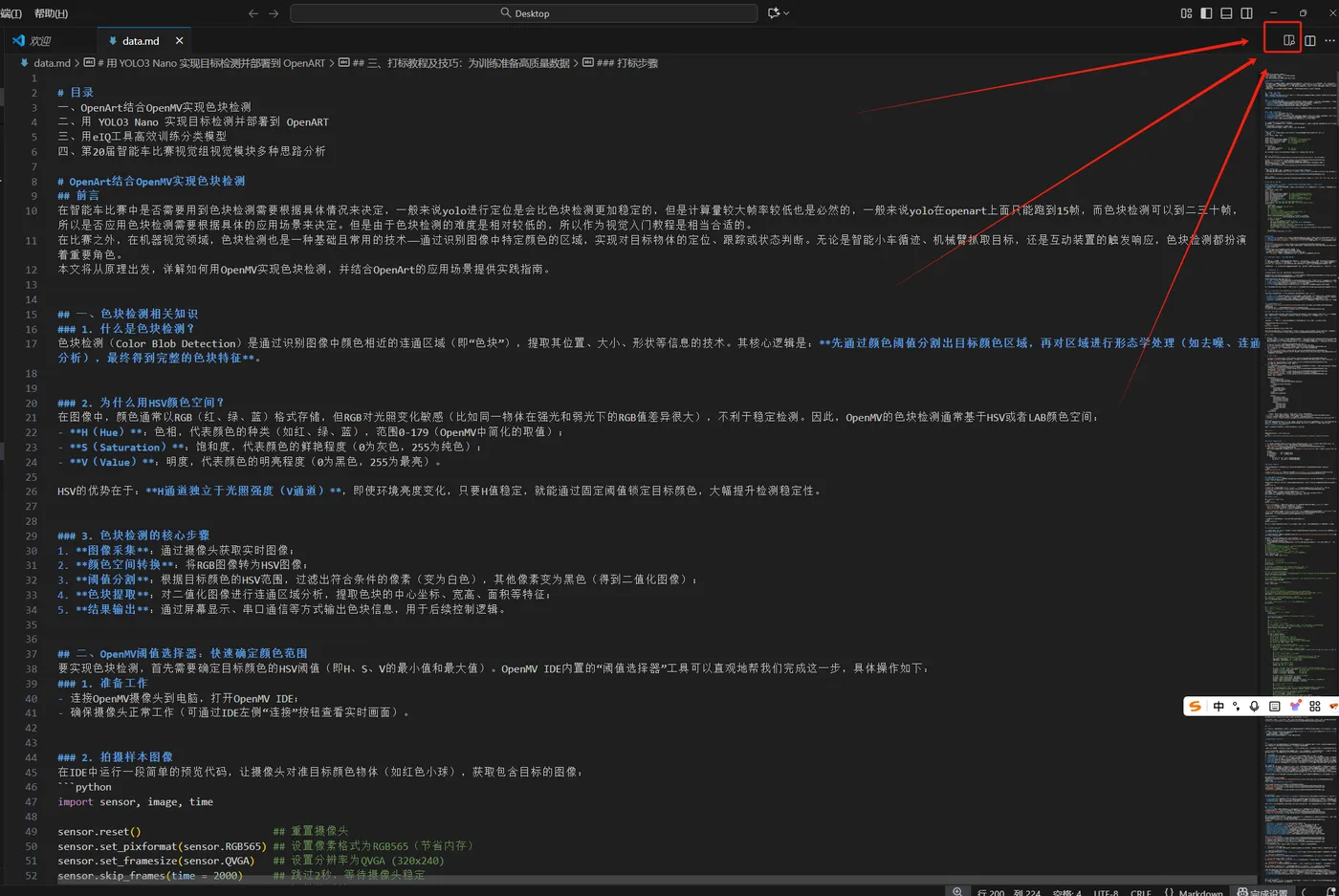Expand the Copilot chat dropdown arrow
1339x896 pixels.
786,13
